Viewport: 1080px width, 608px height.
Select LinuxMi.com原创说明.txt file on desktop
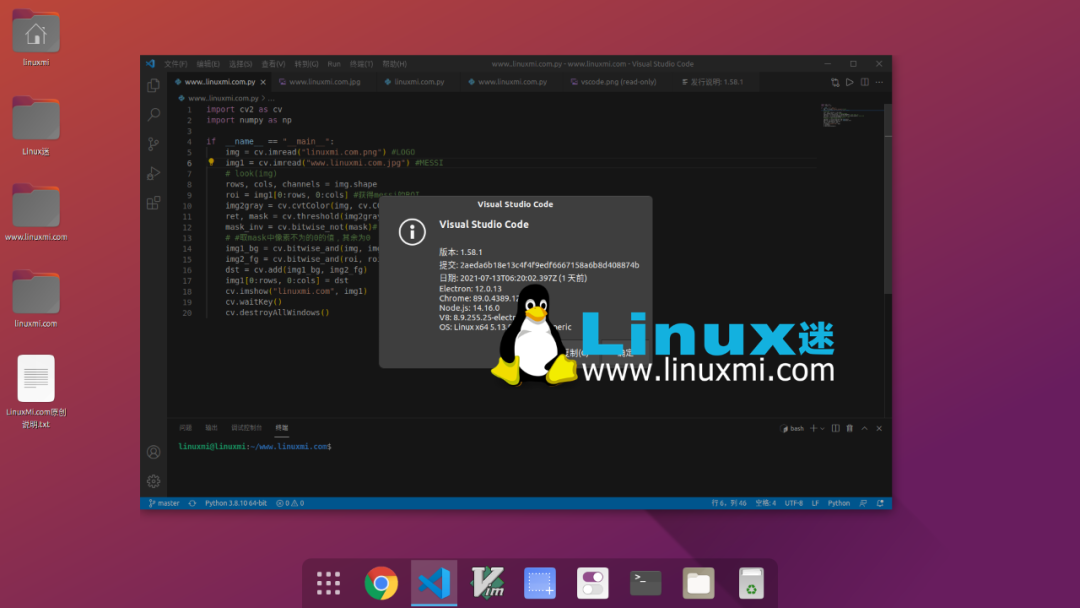[36, 392]
